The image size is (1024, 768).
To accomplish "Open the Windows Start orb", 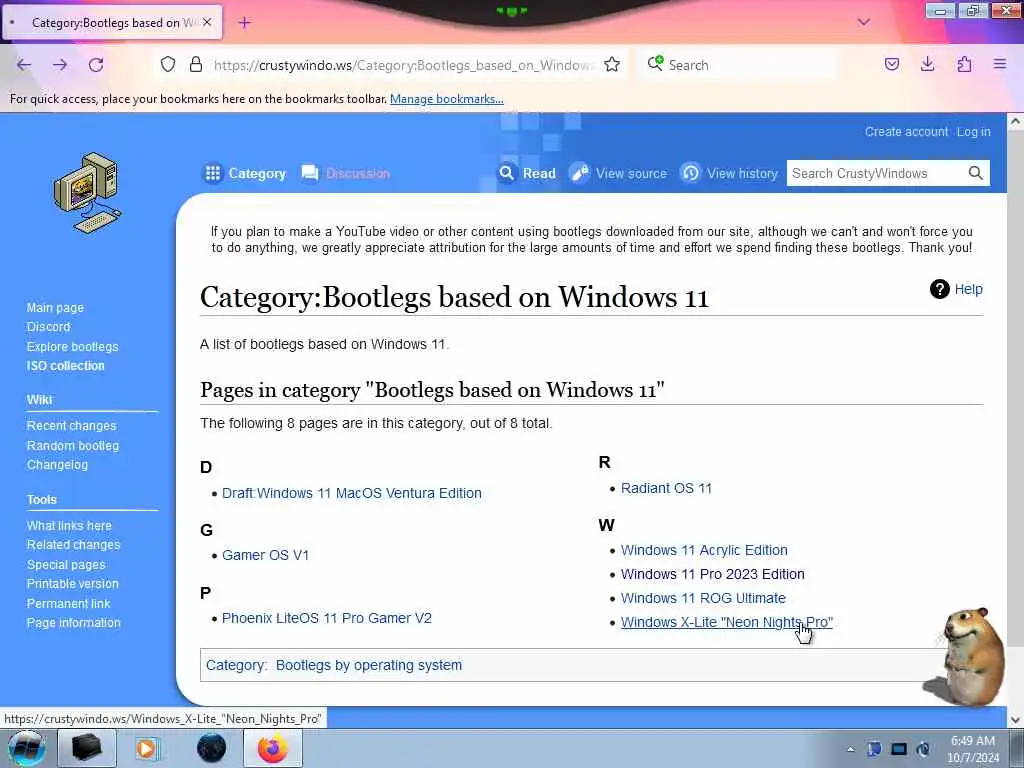I will tap(26, 748).
